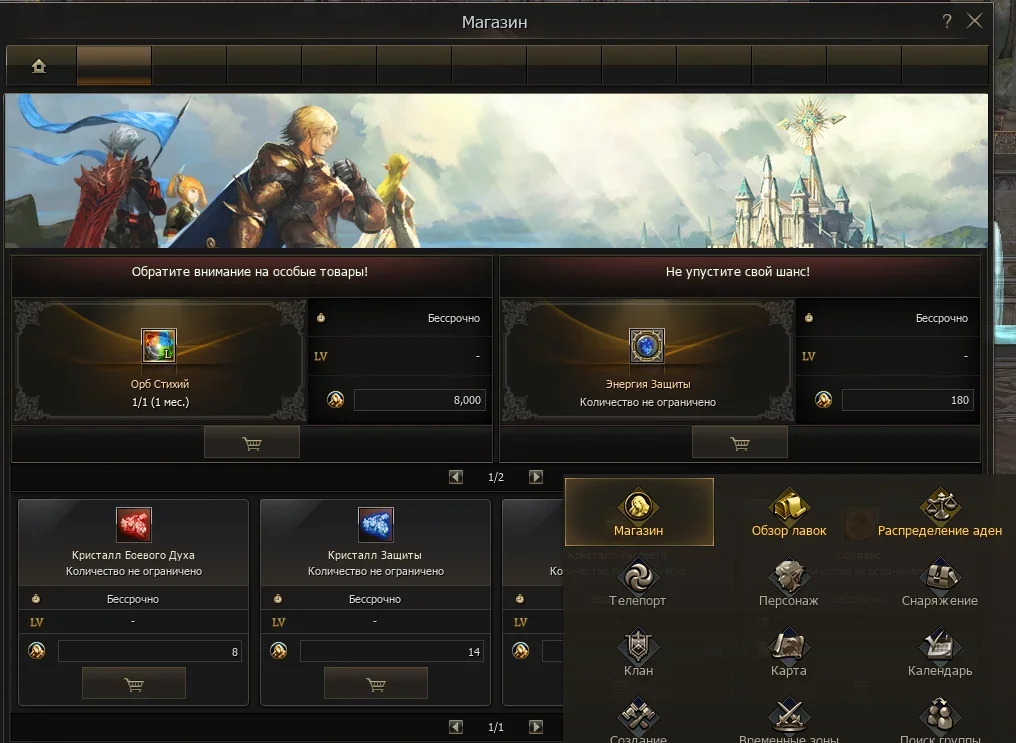Click the Обратите внимание на особые товары header
1016x743 pixels.
pos(250,271)
